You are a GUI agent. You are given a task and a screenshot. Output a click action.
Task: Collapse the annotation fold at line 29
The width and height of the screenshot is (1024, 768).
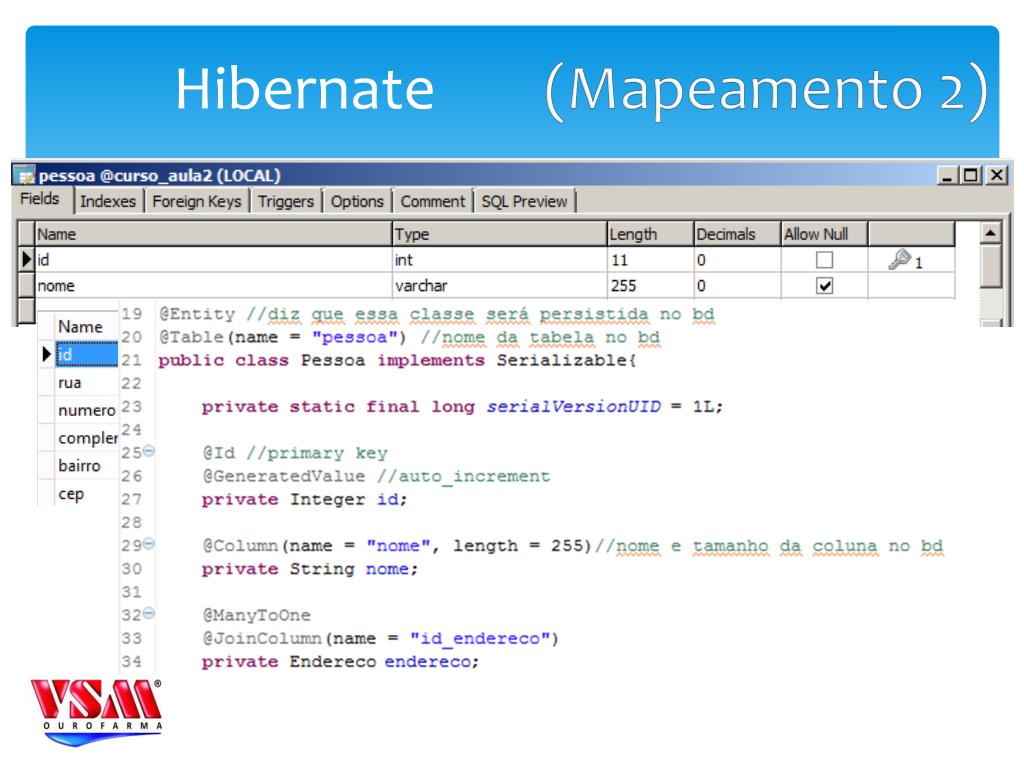(x=149, y=543)
